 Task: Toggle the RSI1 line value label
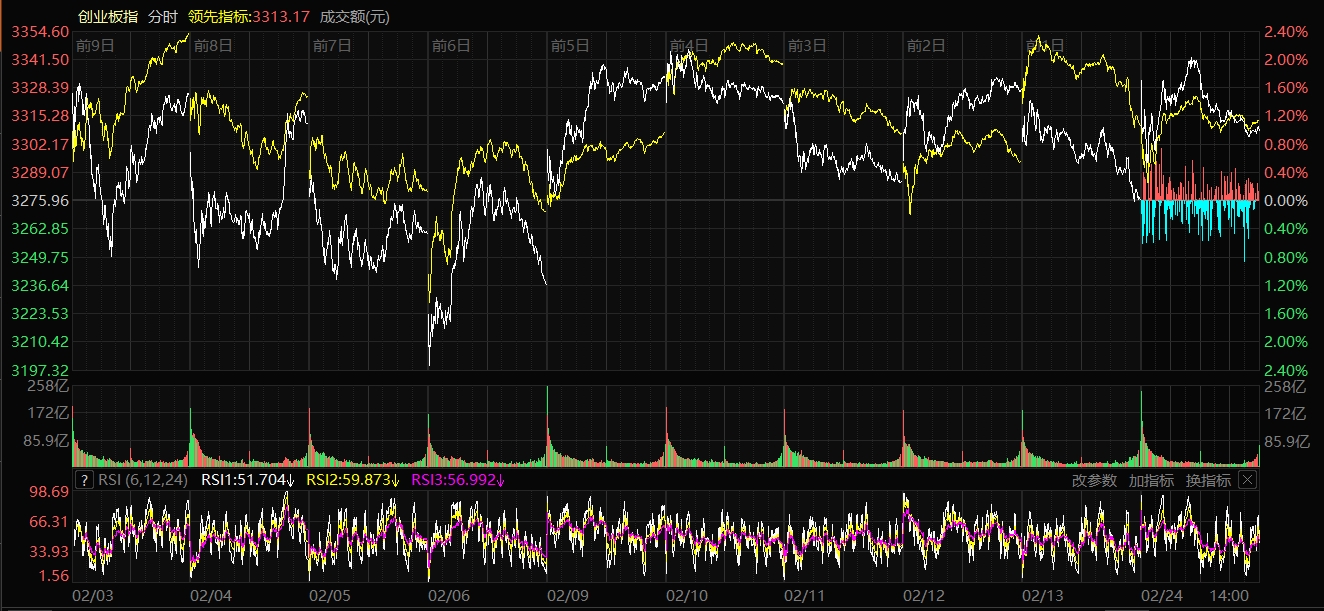[248, 480]
